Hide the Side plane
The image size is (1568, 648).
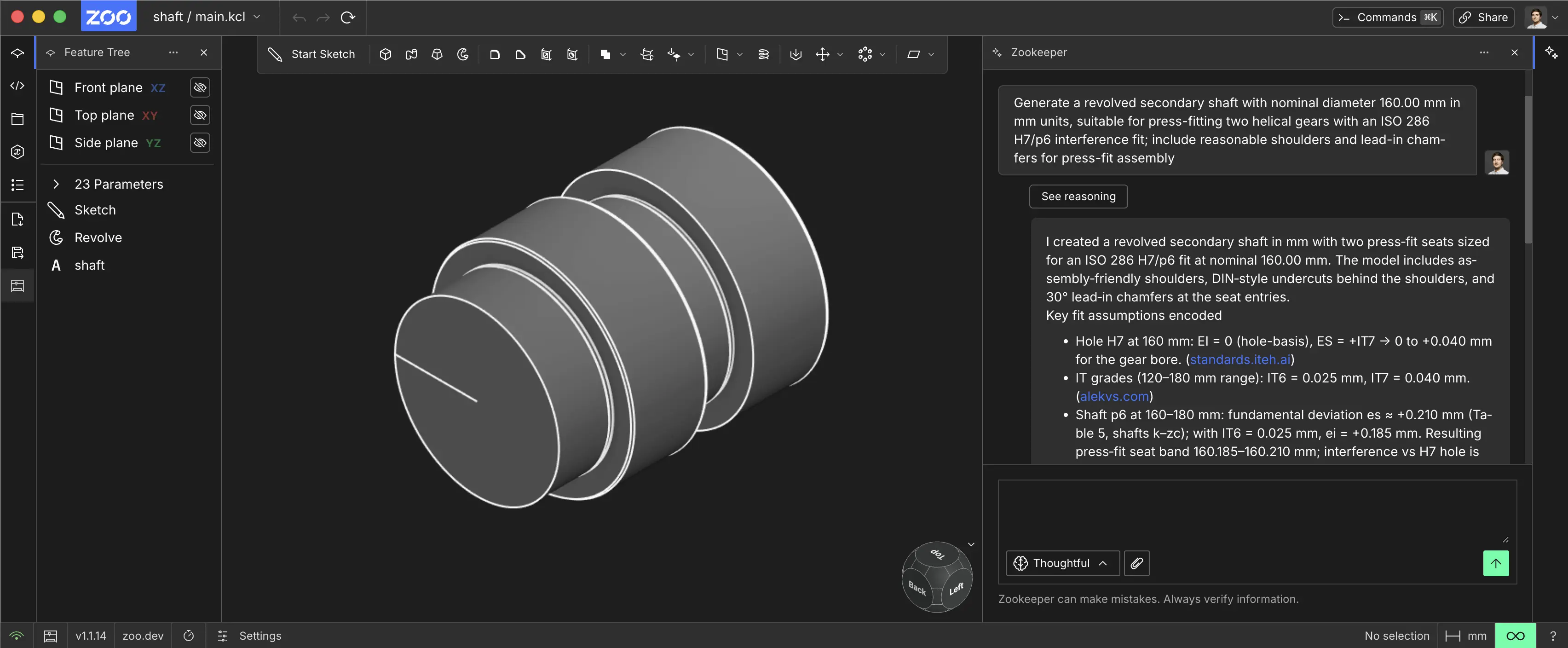point(200,143)
